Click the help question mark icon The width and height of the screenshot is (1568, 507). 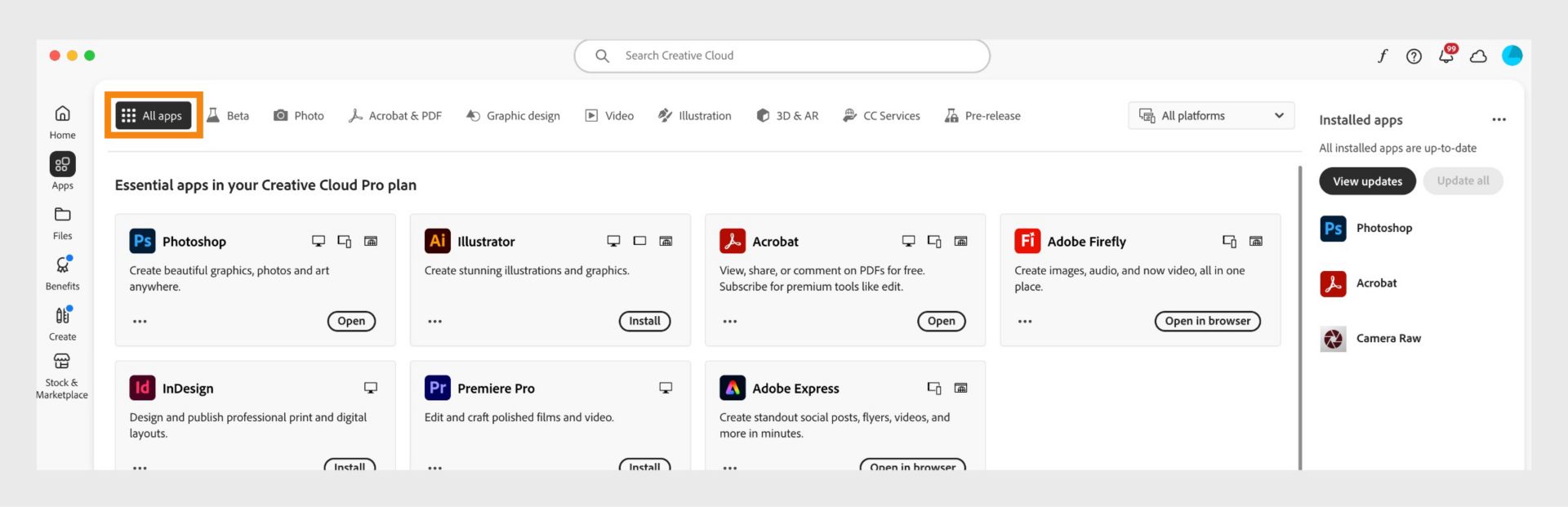pyautogui.click(x=1414, y=56)
